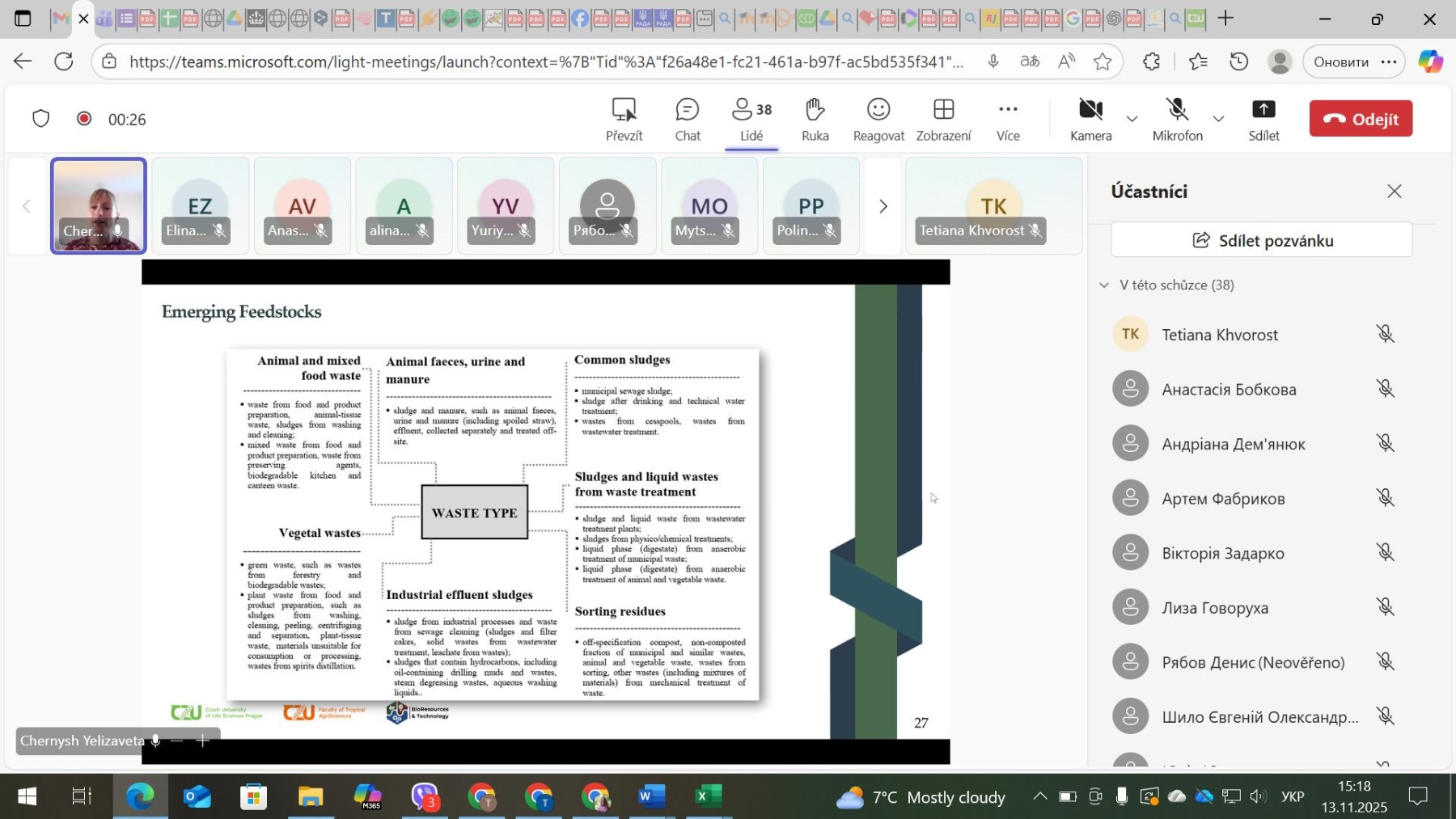Show next participants in video strip

click(x=882, y=207)
